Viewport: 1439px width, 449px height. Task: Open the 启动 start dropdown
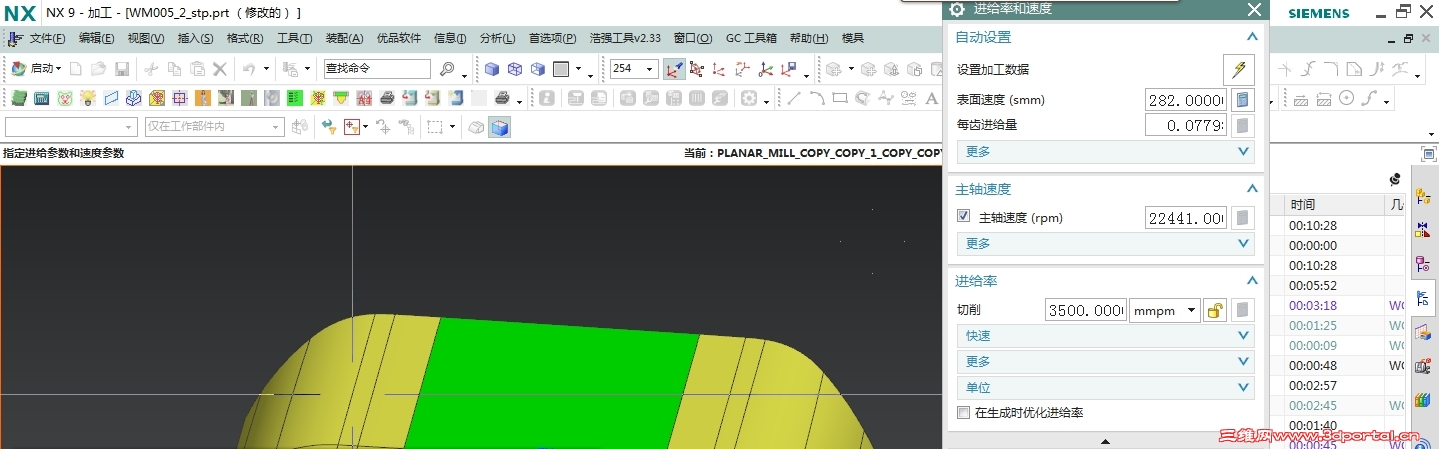tap(37, 69)
